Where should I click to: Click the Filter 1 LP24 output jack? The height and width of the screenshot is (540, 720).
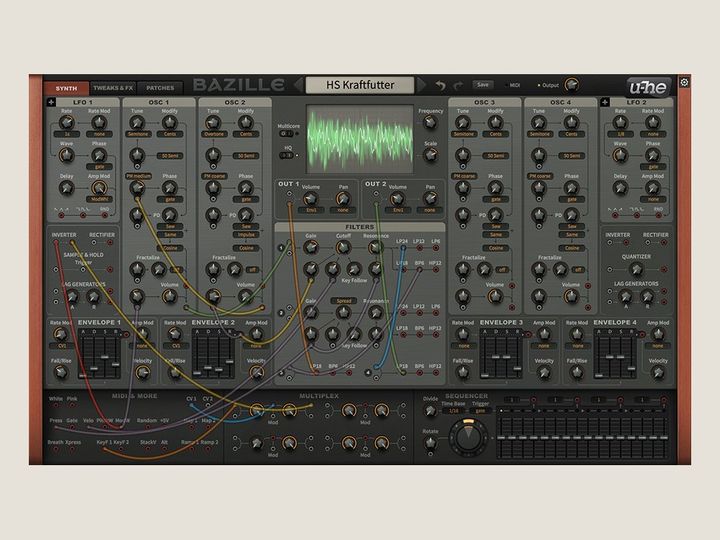point(403,248)
